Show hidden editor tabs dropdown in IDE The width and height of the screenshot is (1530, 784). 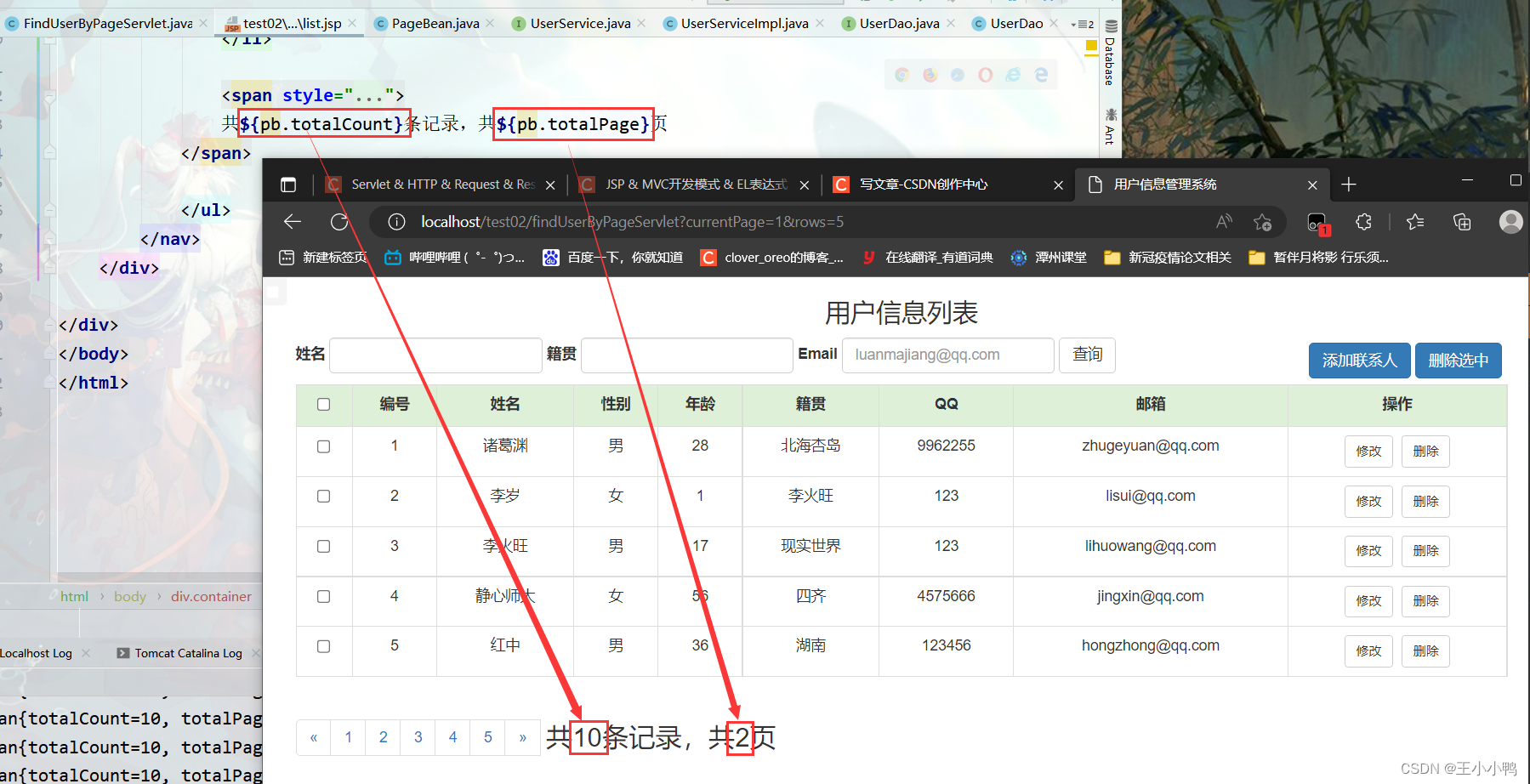click(1083, 24)
